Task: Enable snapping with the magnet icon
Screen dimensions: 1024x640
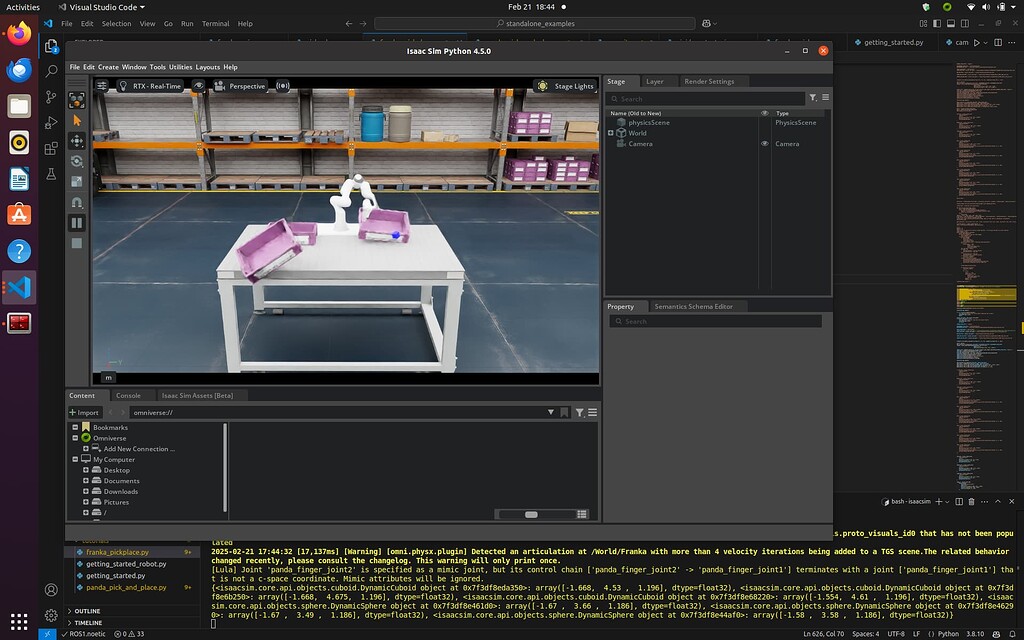Action: [78, 199]
